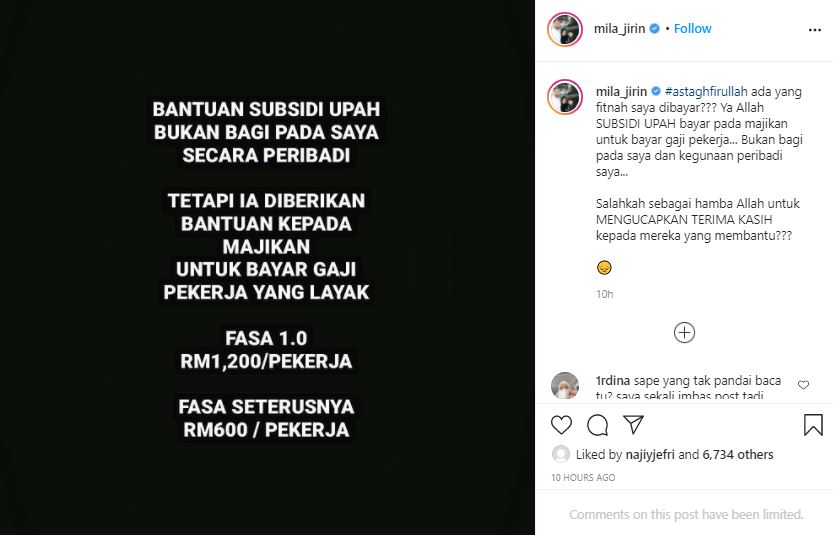Open 1rdina's profile avatar
This screenshot has width=833, height=535.
pyautogui.click(x=565, y=385)
